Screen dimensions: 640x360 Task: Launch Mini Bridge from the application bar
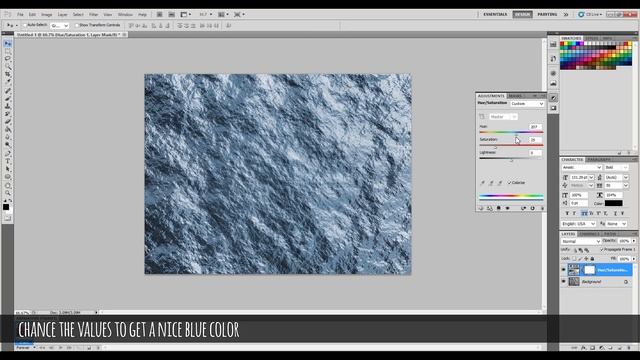(x=171, y=14)
